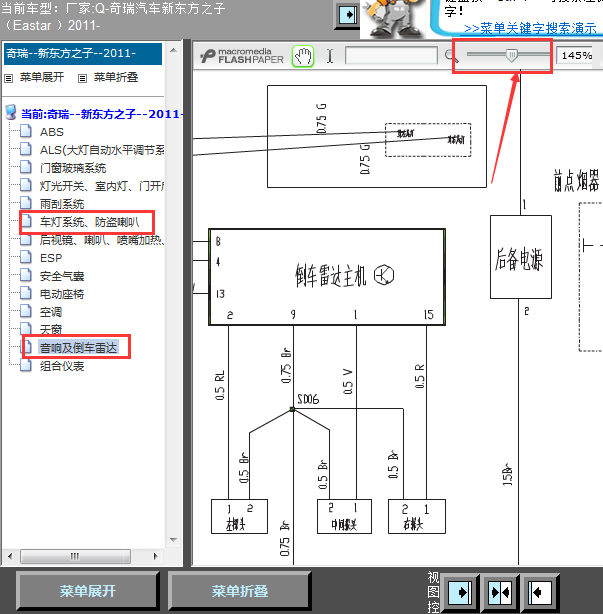
Task: Click the FlashPaper search text field
Action: (x=391, y=55)
